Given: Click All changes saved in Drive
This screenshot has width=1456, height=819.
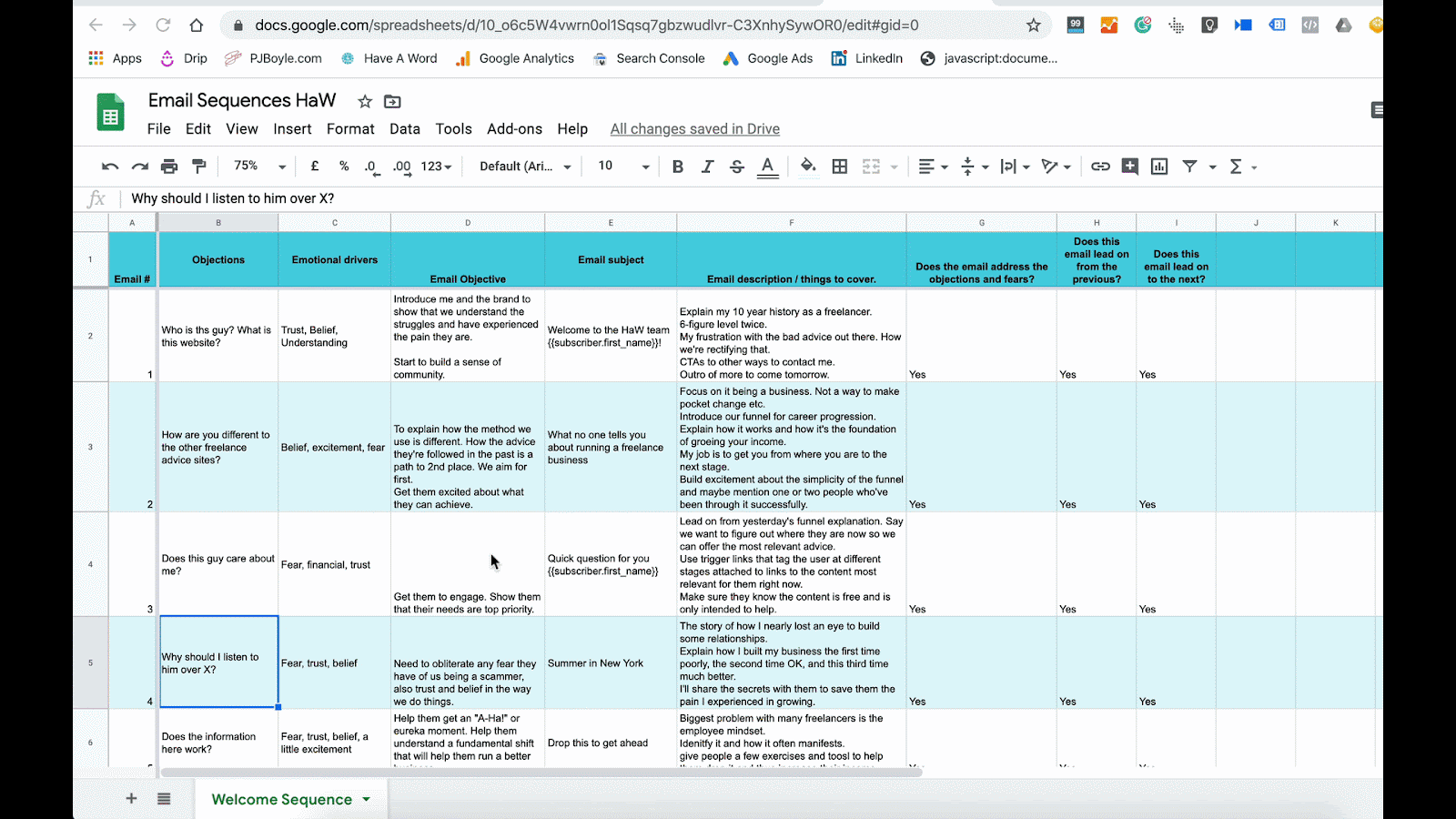Looking at the screenshot, I should click(x=694, y=129).
